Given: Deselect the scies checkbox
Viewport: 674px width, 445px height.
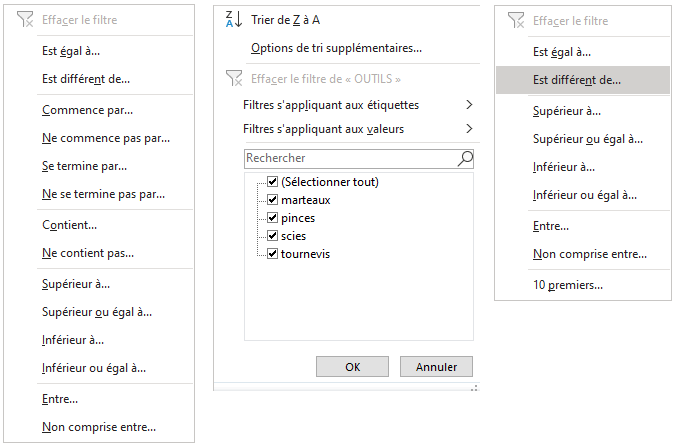Looking at the screenshot, I should tap(273, 236).
